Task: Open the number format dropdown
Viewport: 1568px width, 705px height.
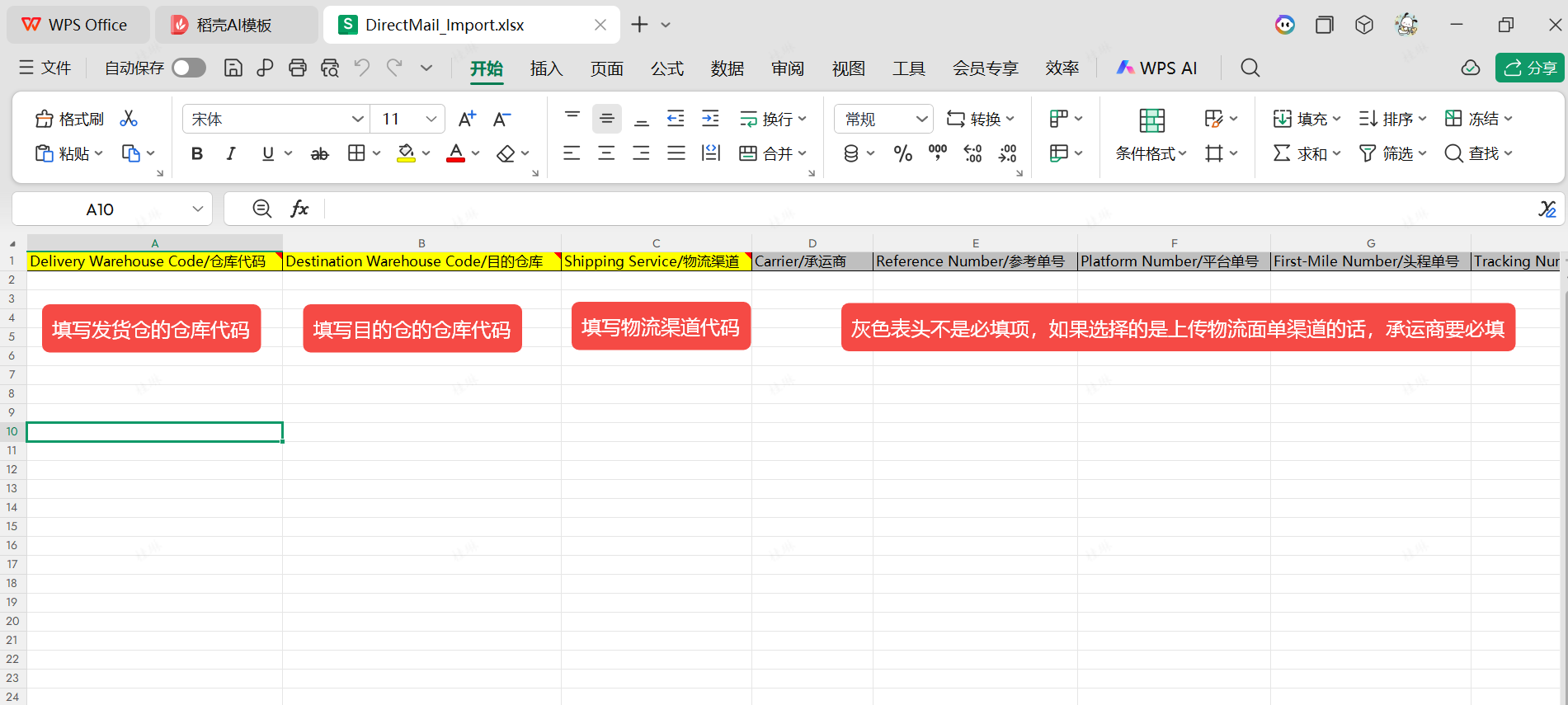Action: tap(922, 119)
